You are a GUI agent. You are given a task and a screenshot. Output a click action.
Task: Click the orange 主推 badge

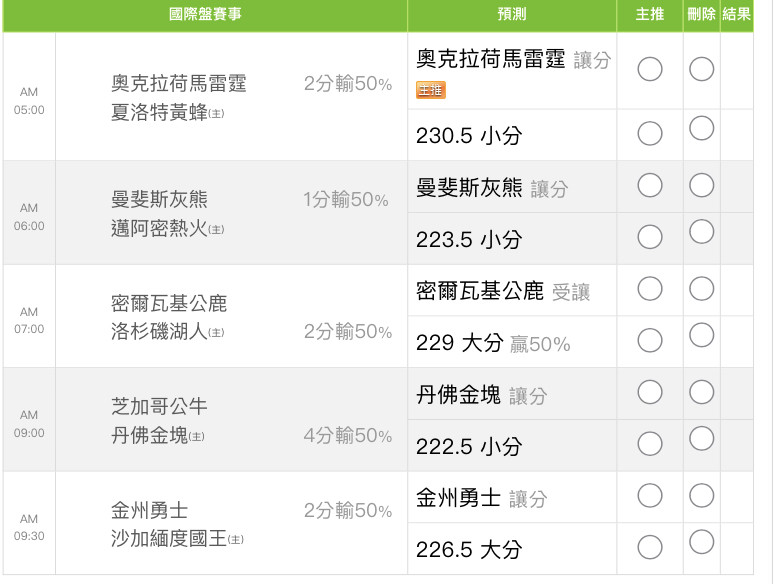431,90
